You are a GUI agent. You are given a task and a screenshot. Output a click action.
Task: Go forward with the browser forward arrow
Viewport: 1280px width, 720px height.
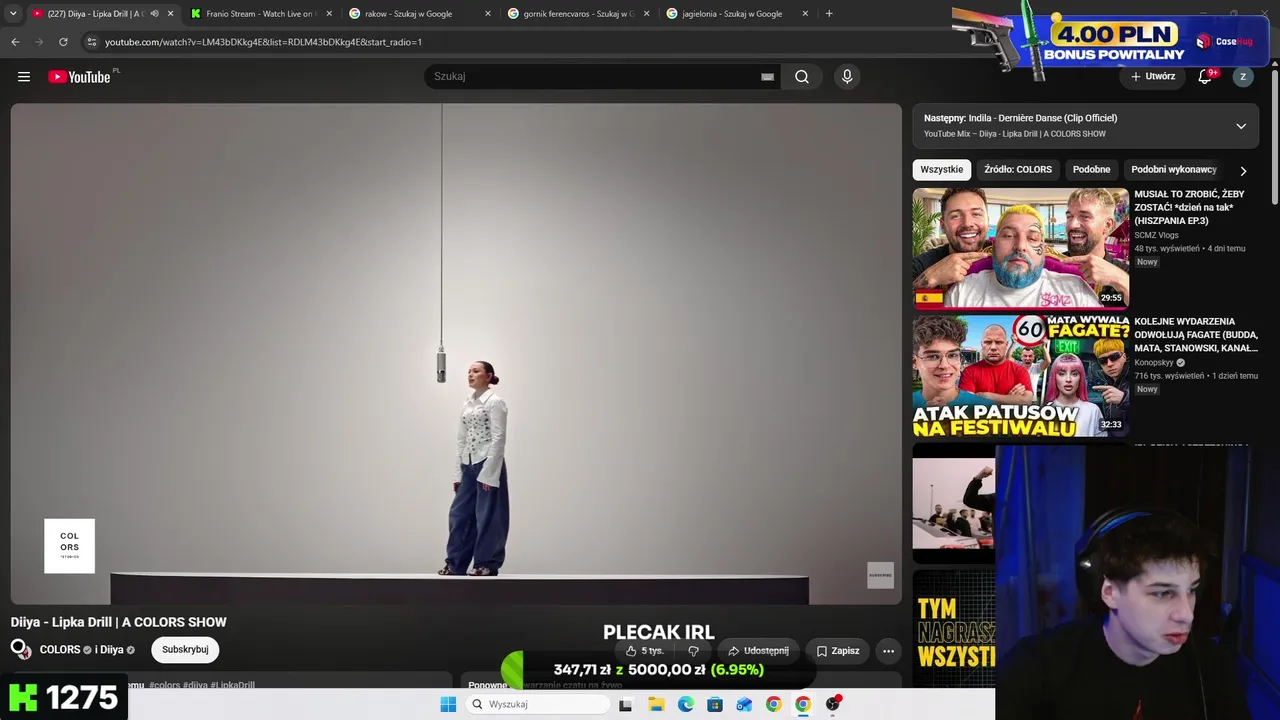point(39,42)
